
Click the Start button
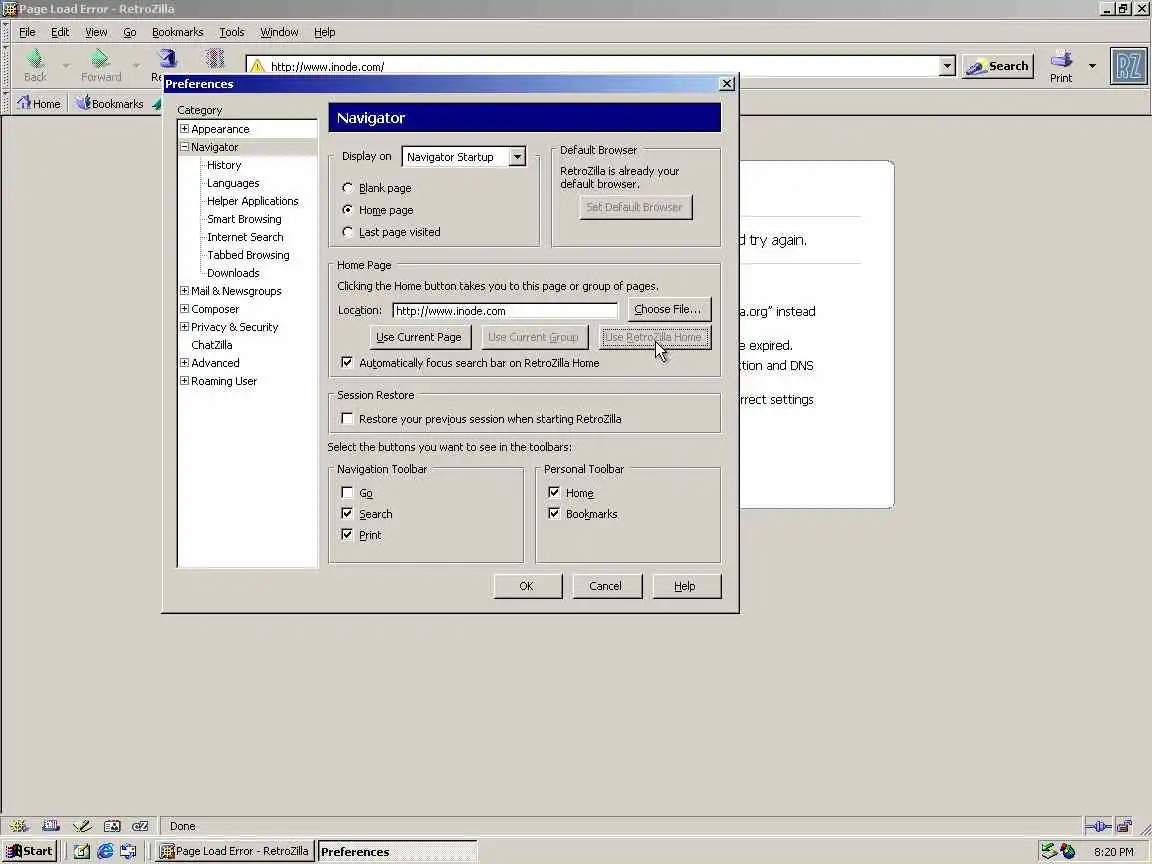tap(30, 852)
